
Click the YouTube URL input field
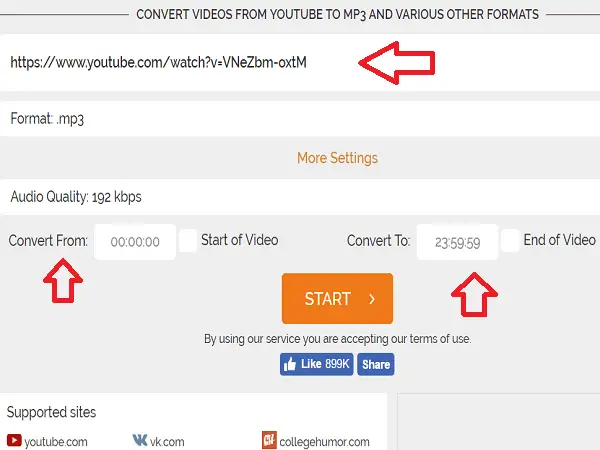300,62
